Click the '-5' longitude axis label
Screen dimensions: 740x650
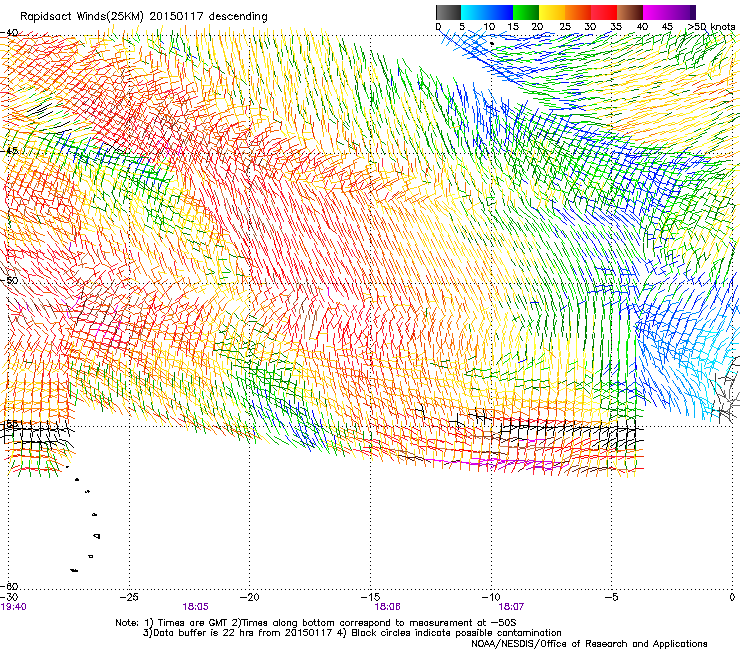[x=612, y=598]
